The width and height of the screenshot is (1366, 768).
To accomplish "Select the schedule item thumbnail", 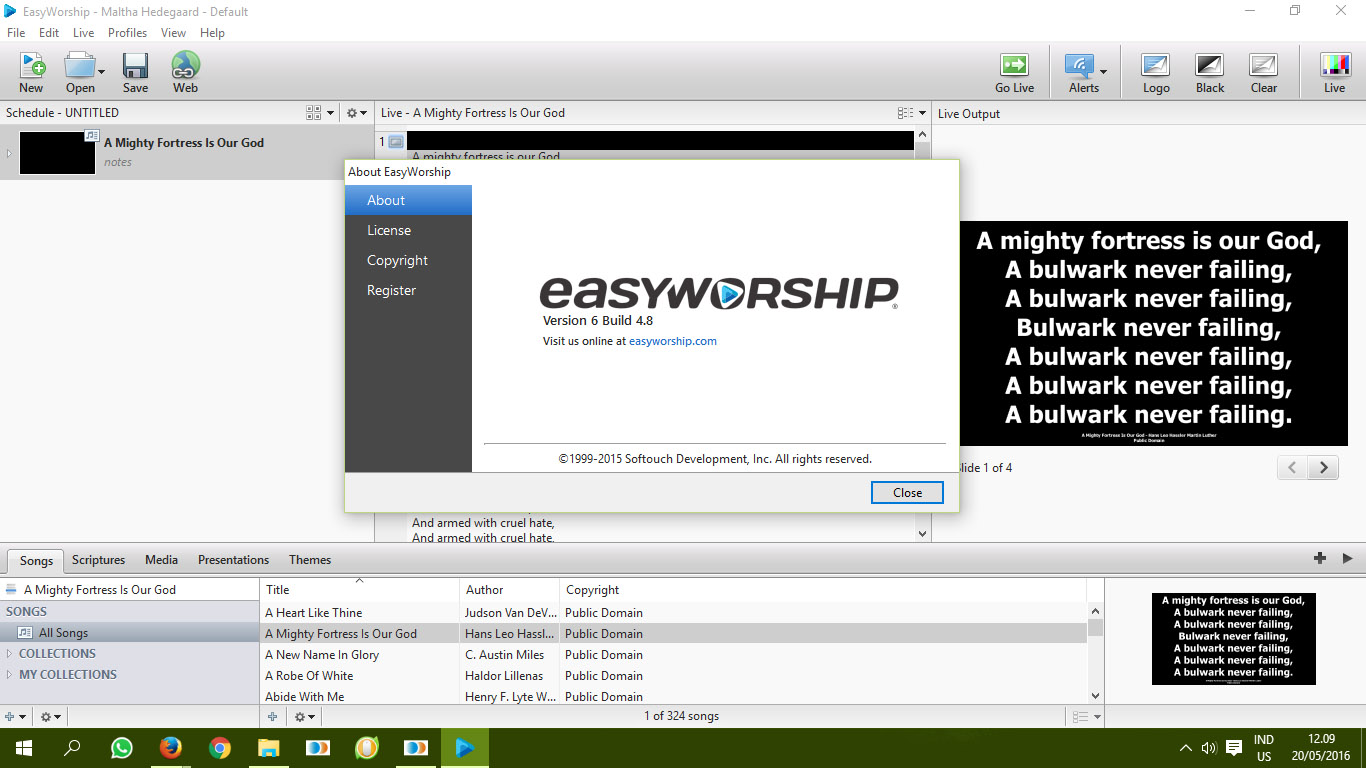I will click(x=58, y=152).
